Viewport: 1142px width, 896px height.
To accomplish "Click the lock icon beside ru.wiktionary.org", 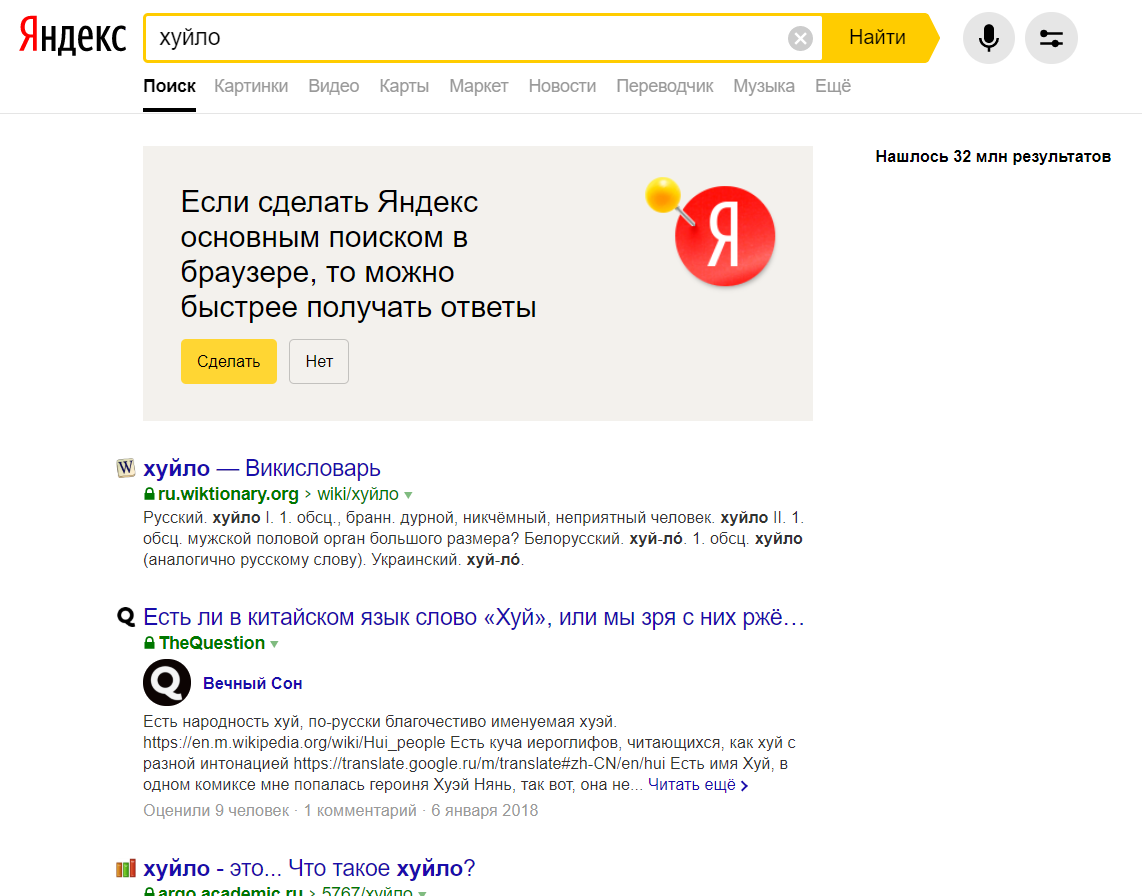I will (x=149, y=494).
